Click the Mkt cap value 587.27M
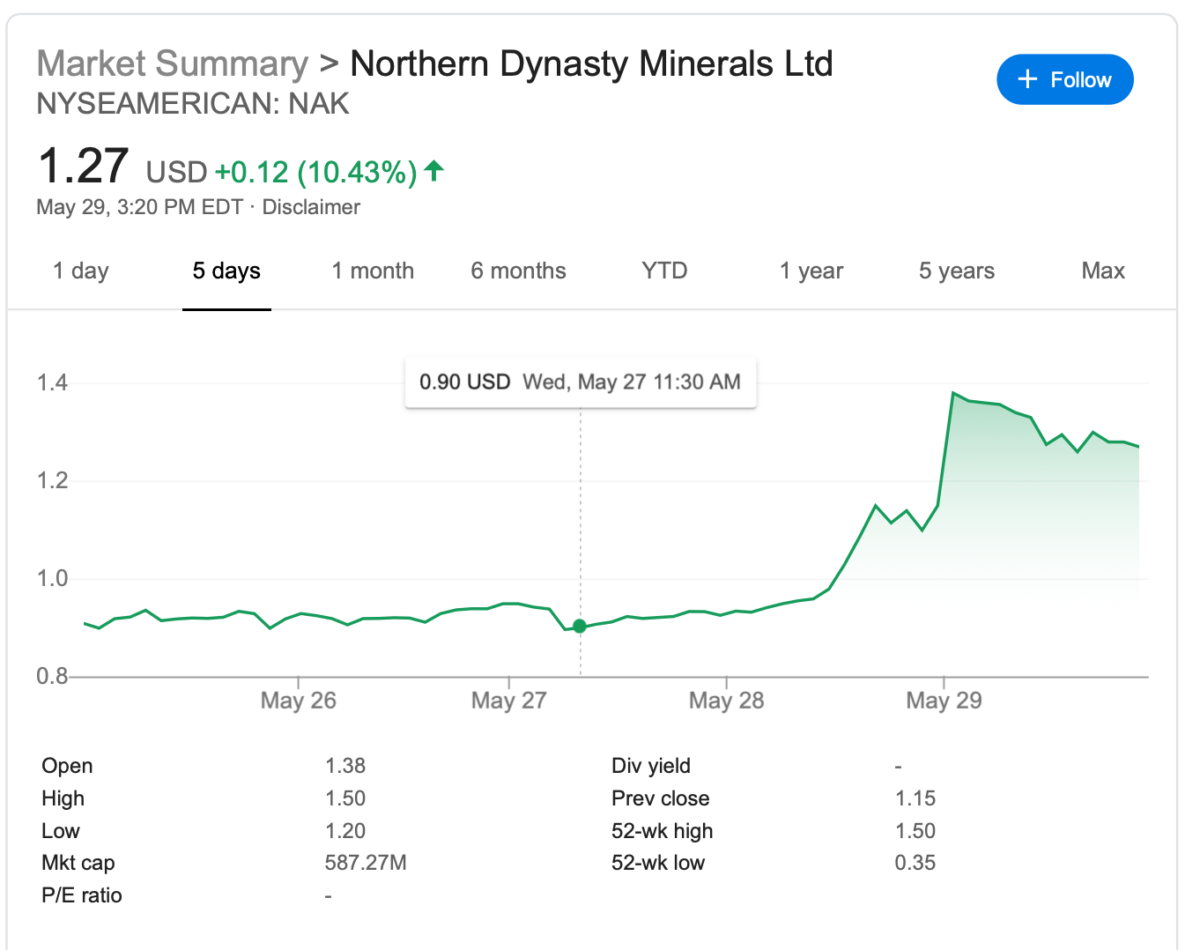Image resolution: width=1200 pixels, height=950 pixels. (366, 863)
